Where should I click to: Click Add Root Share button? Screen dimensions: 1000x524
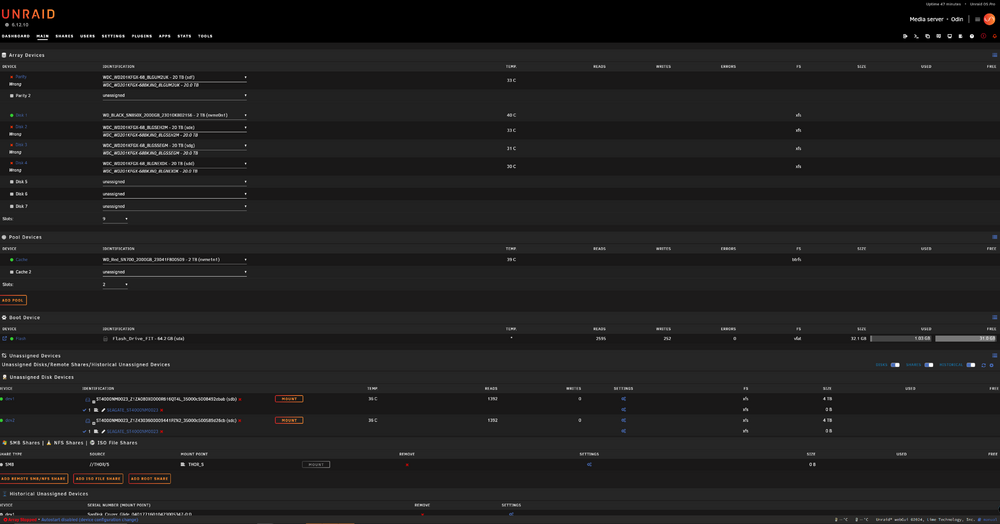coord(150,479)
